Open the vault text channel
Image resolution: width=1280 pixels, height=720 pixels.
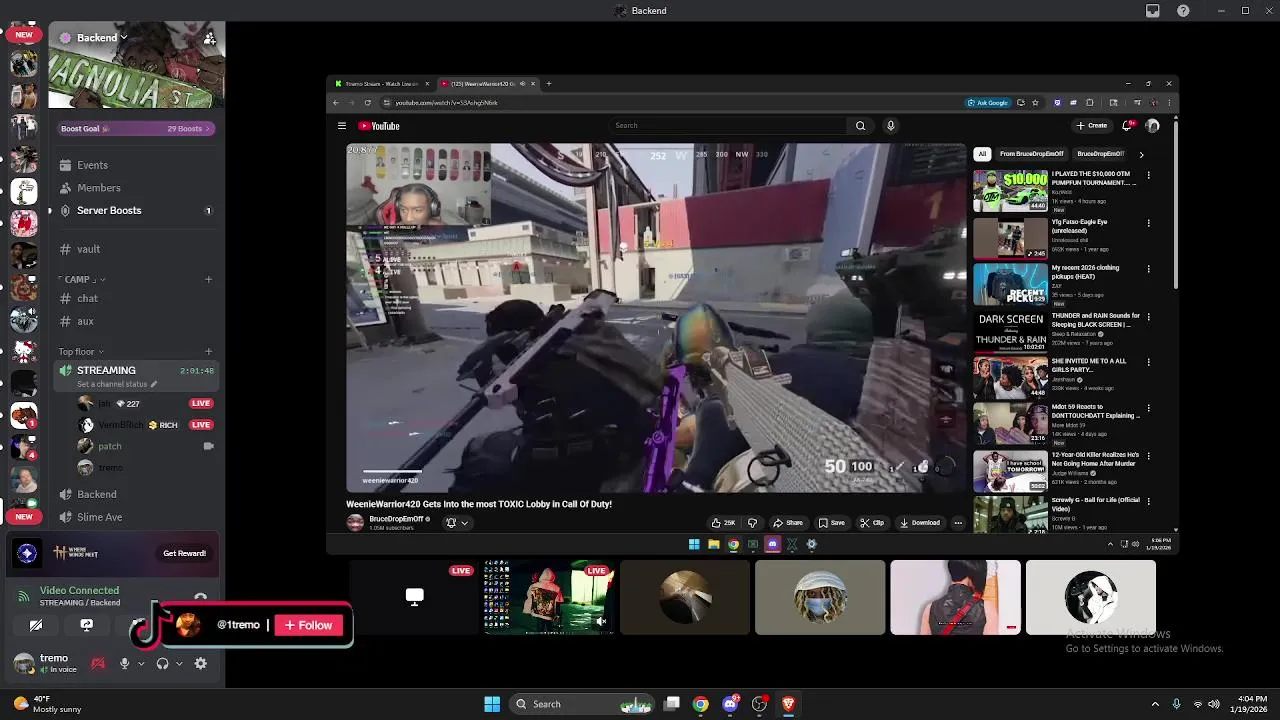[x=136, y=249]
